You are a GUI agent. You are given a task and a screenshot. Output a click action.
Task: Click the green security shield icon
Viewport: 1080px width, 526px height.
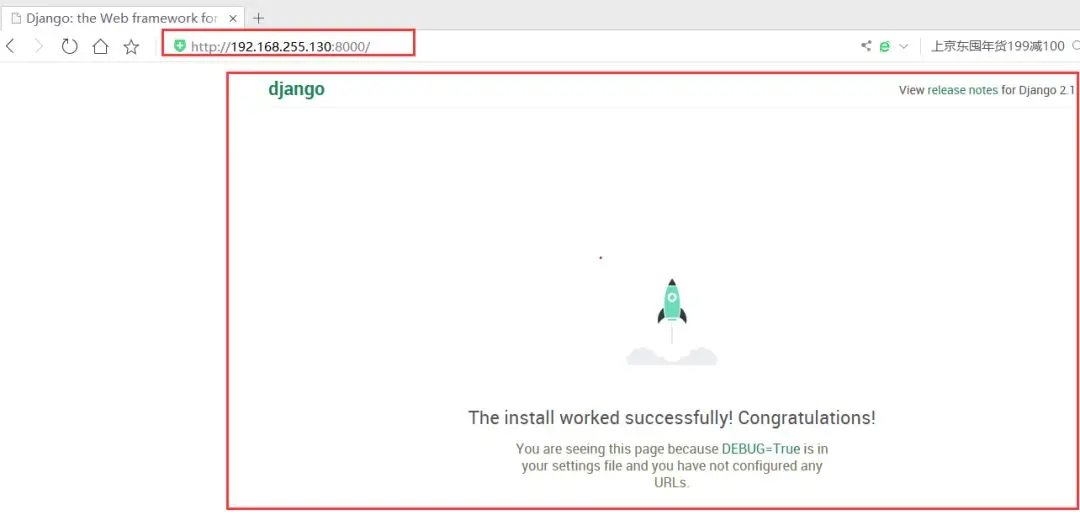coord(180,46)
